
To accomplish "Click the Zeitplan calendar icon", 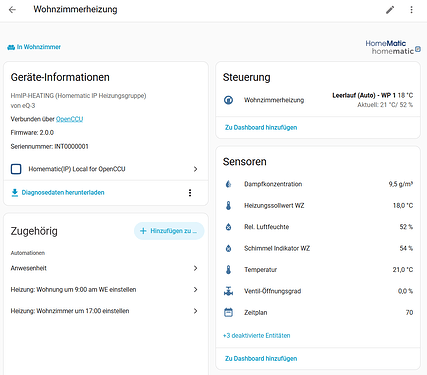I will click(x=228, y=312).
